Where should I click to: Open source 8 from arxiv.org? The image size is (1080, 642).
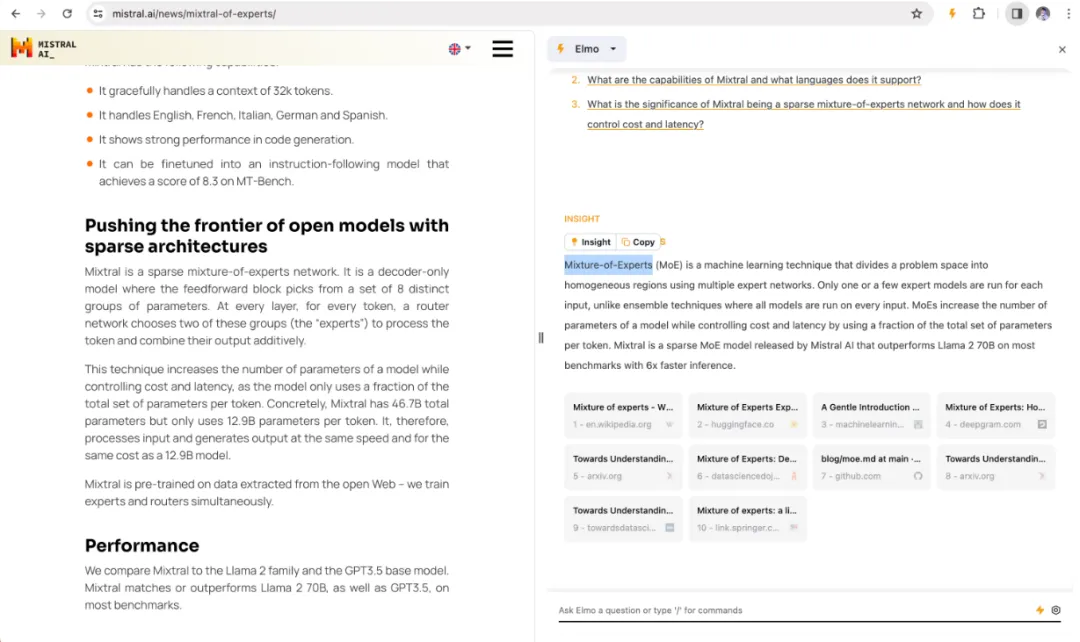(x=996, y=467)
